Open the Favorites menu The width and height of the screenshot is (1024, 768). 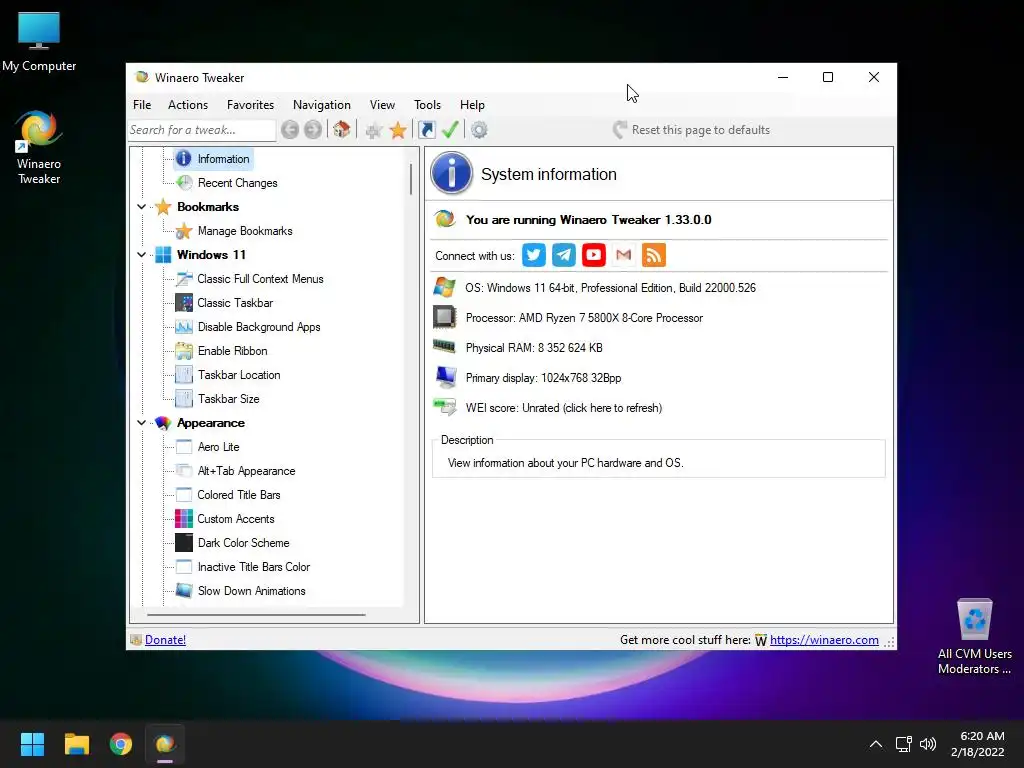pos(250,104)
